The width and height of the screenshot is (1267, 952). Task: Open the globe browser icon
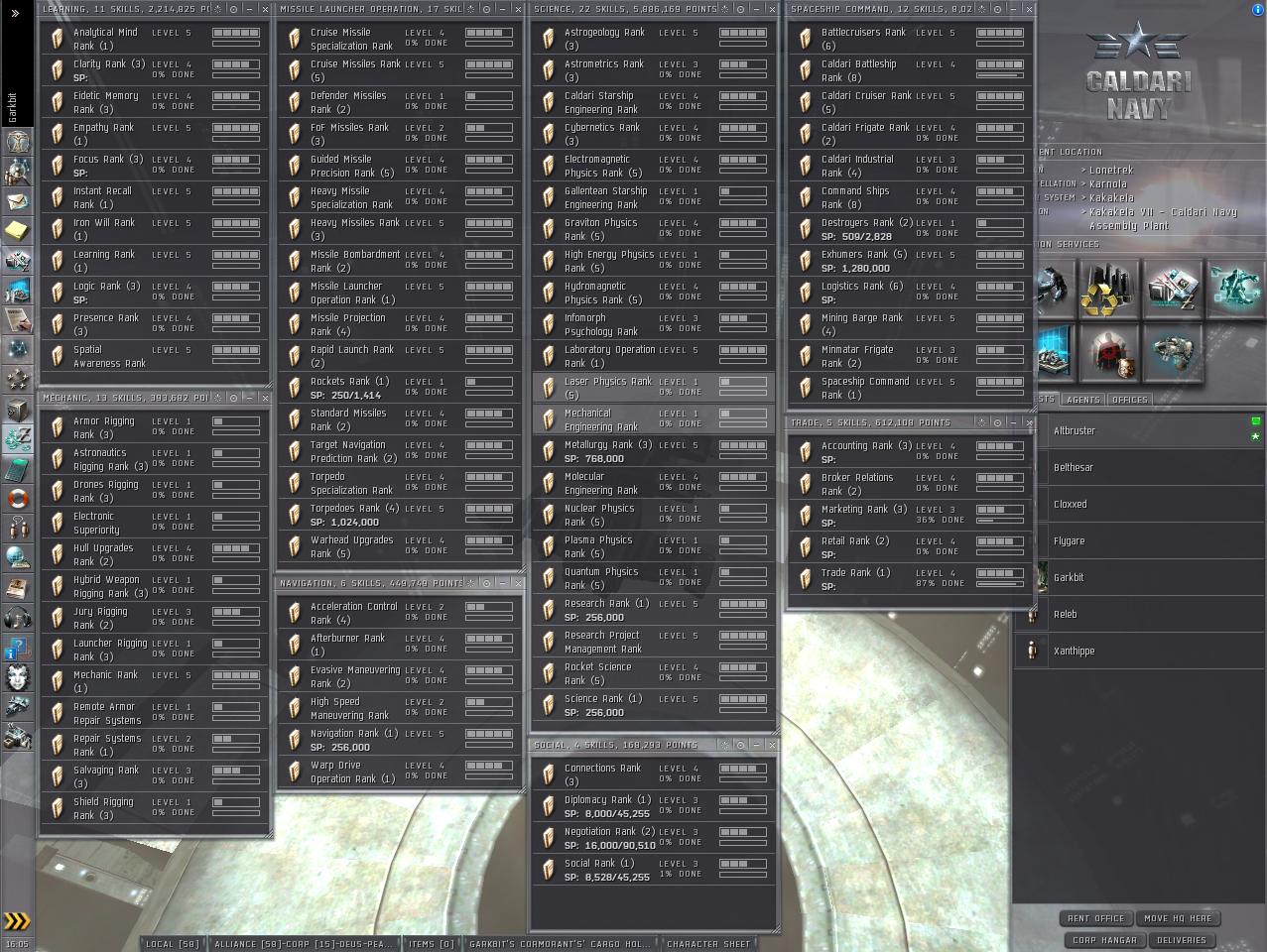18,557
